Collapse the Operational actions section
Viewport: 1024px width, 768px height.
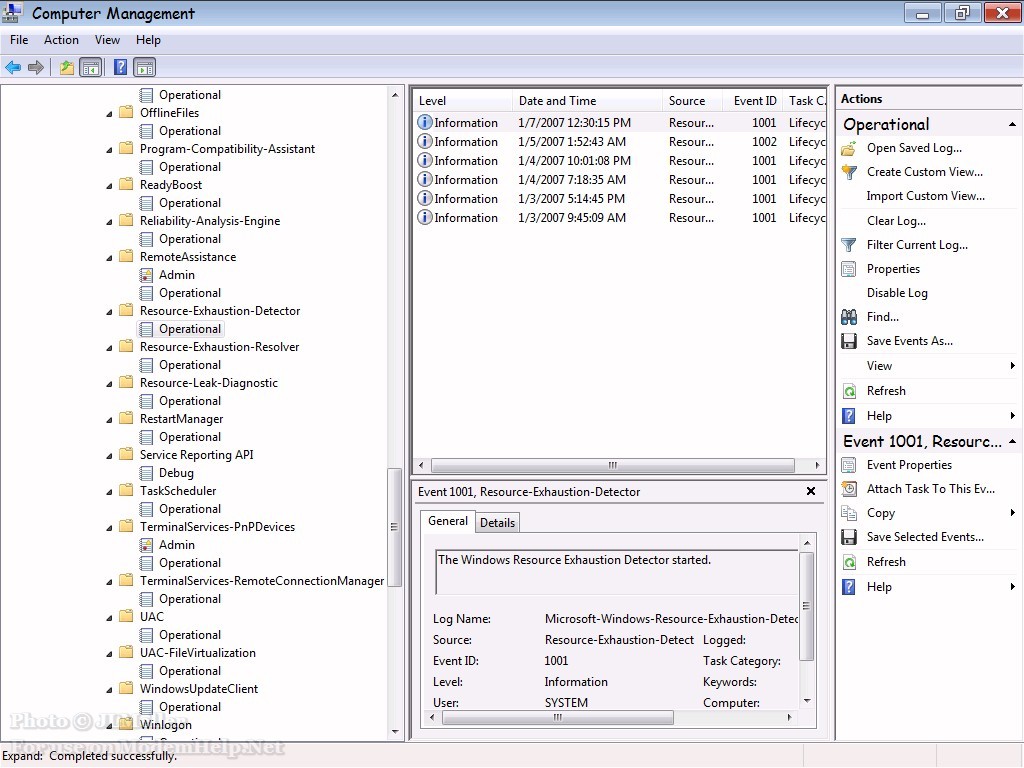point(1012,124)
